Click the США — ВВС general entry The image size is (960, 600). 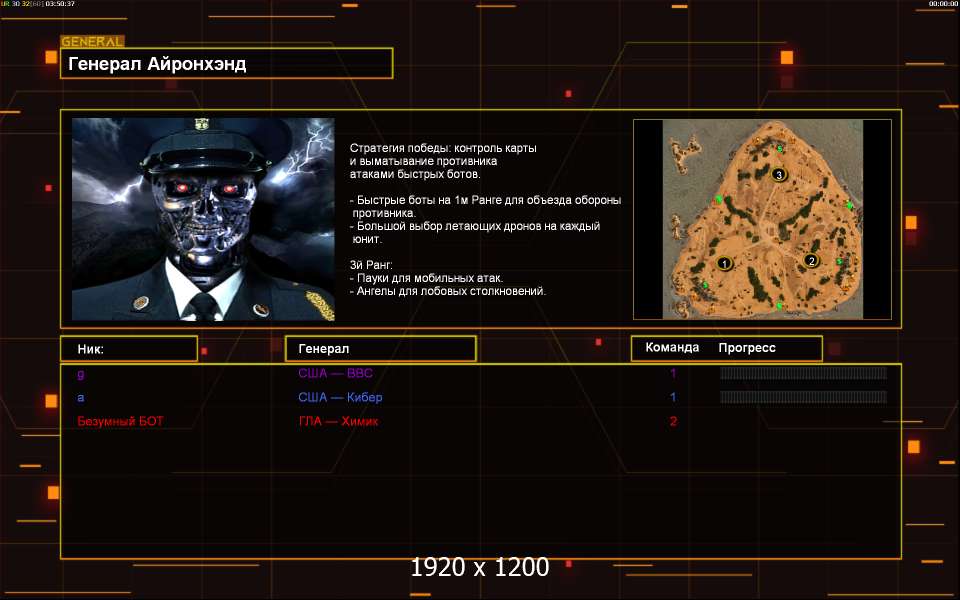[336, 373]
